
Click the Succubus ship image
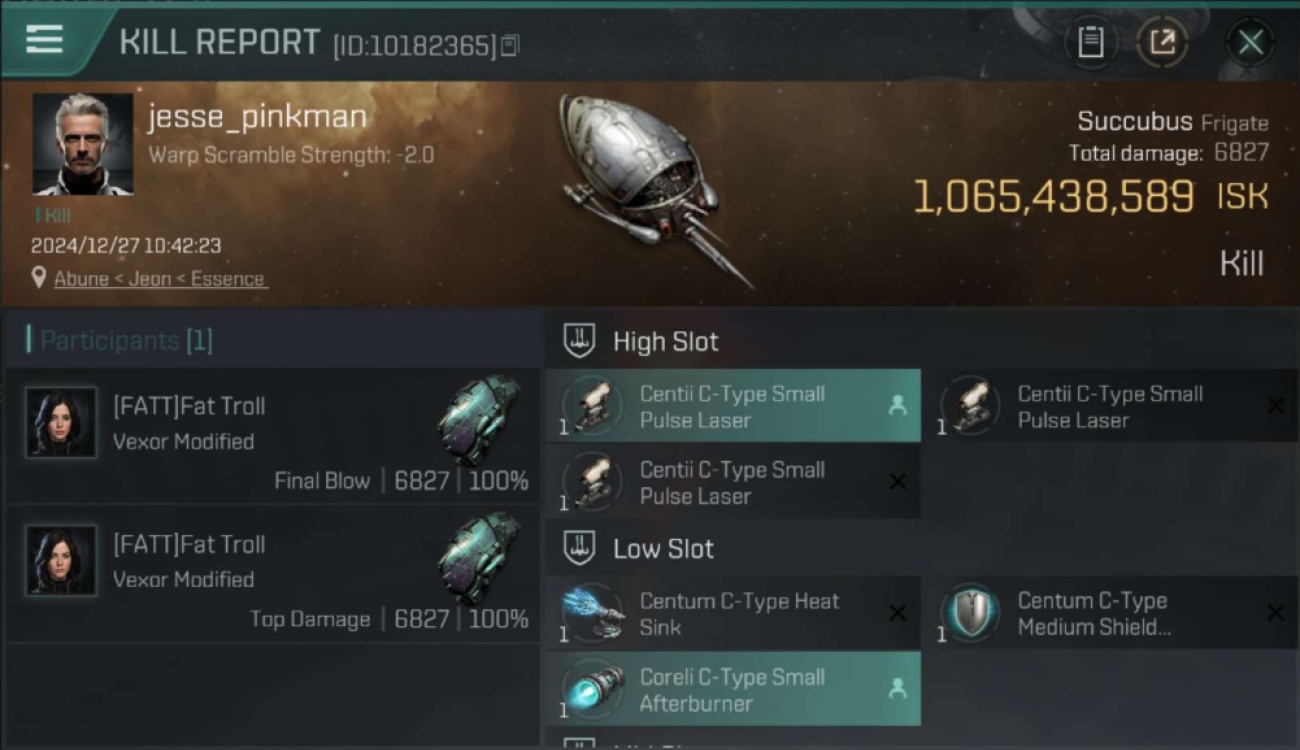(x=652, y=187)
